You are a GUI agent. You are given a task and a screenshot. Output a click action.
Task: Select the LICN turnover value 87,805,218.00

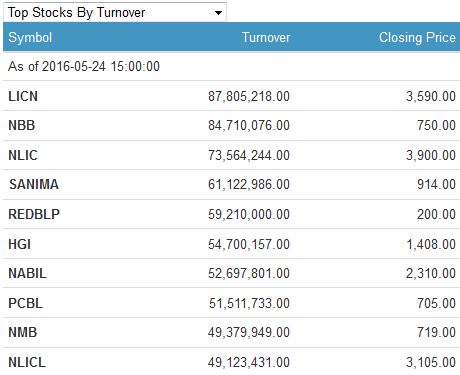pyautogui.click(x=249, y=96)
